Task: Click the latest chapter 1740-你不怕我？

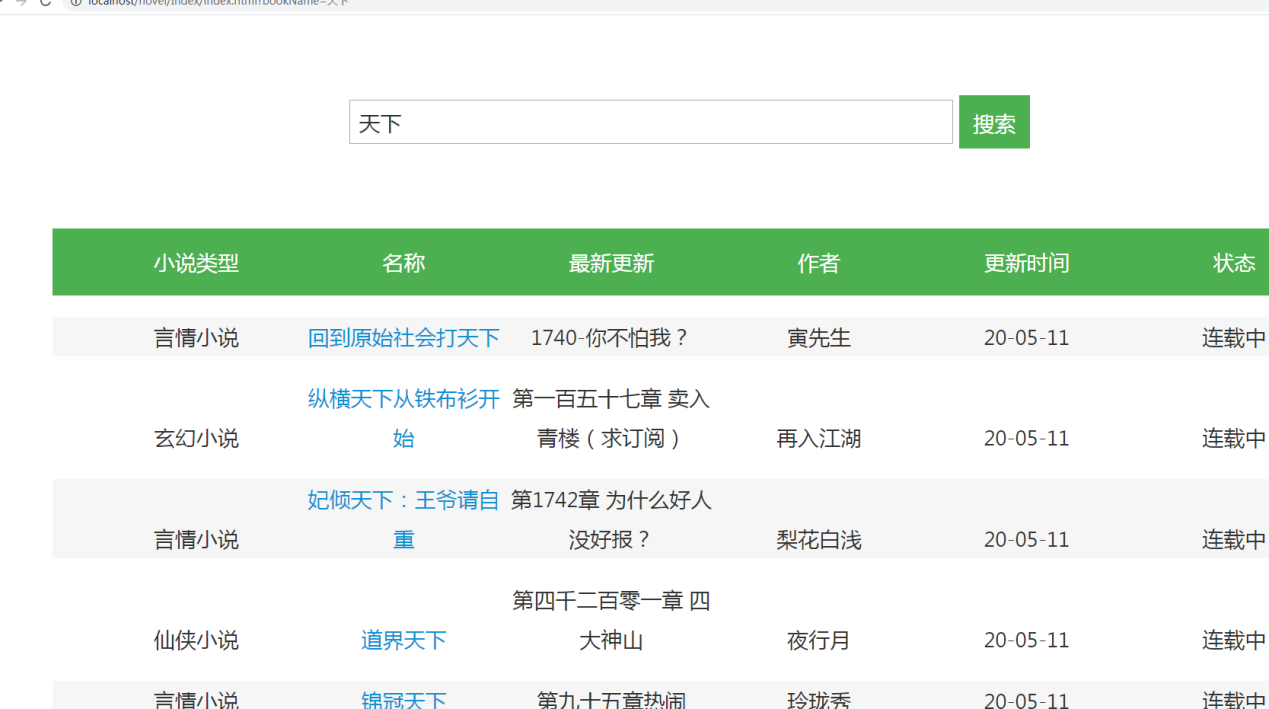Action: 611,338
